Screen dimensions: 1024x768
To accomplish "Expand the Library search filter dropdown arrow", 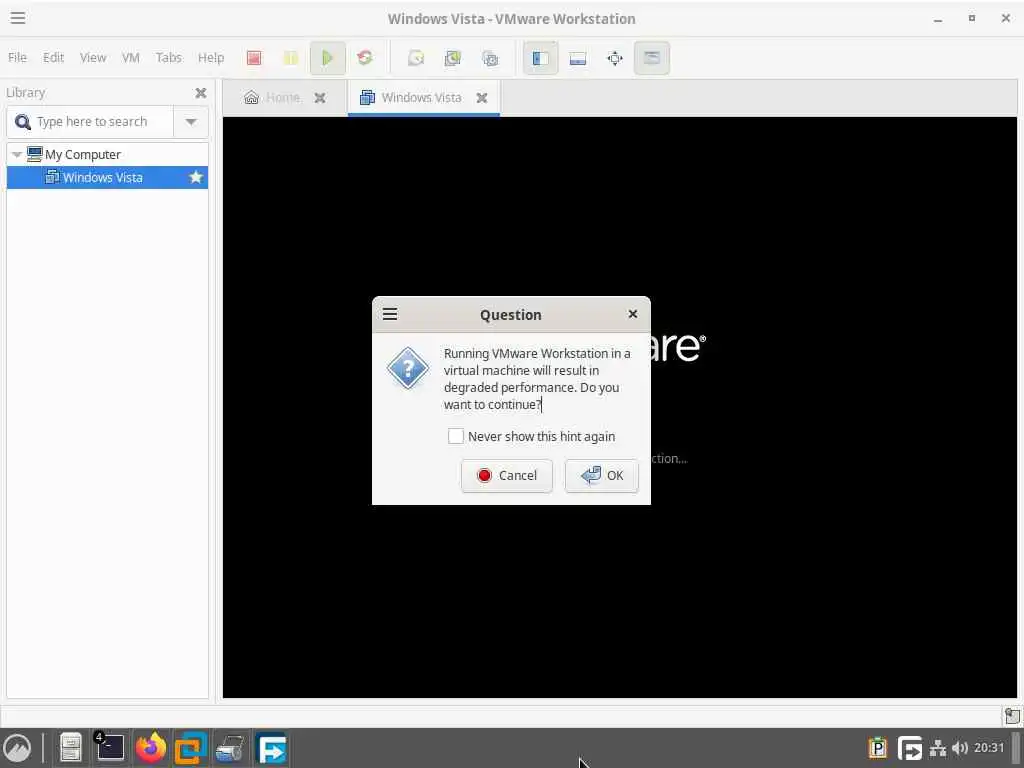I will [191, 122].
